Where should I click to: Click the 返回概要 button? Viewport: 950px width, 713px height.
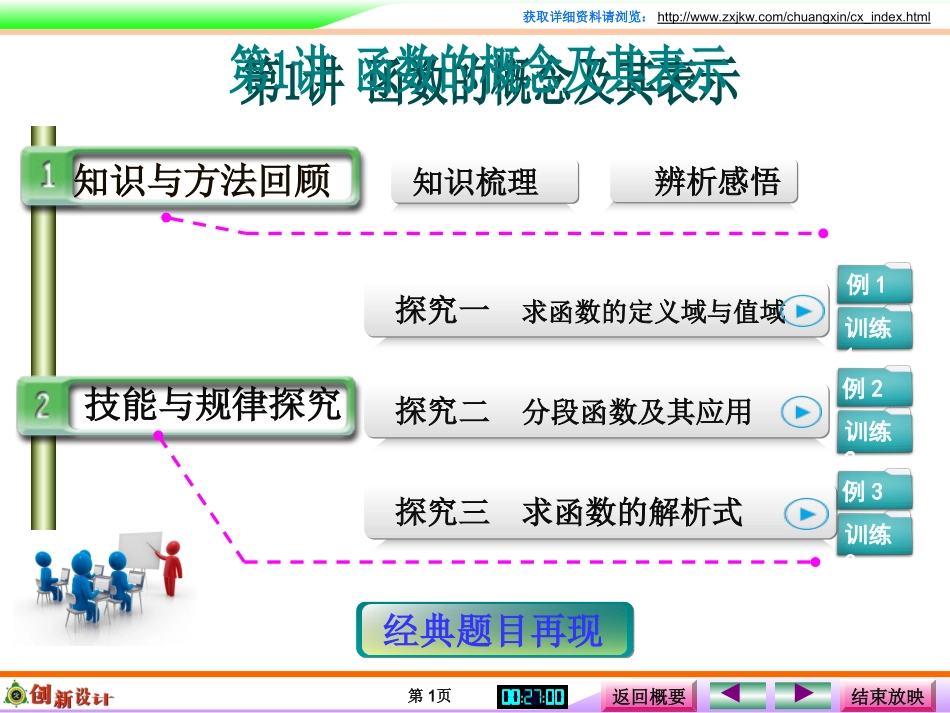[x=648, y=696]
